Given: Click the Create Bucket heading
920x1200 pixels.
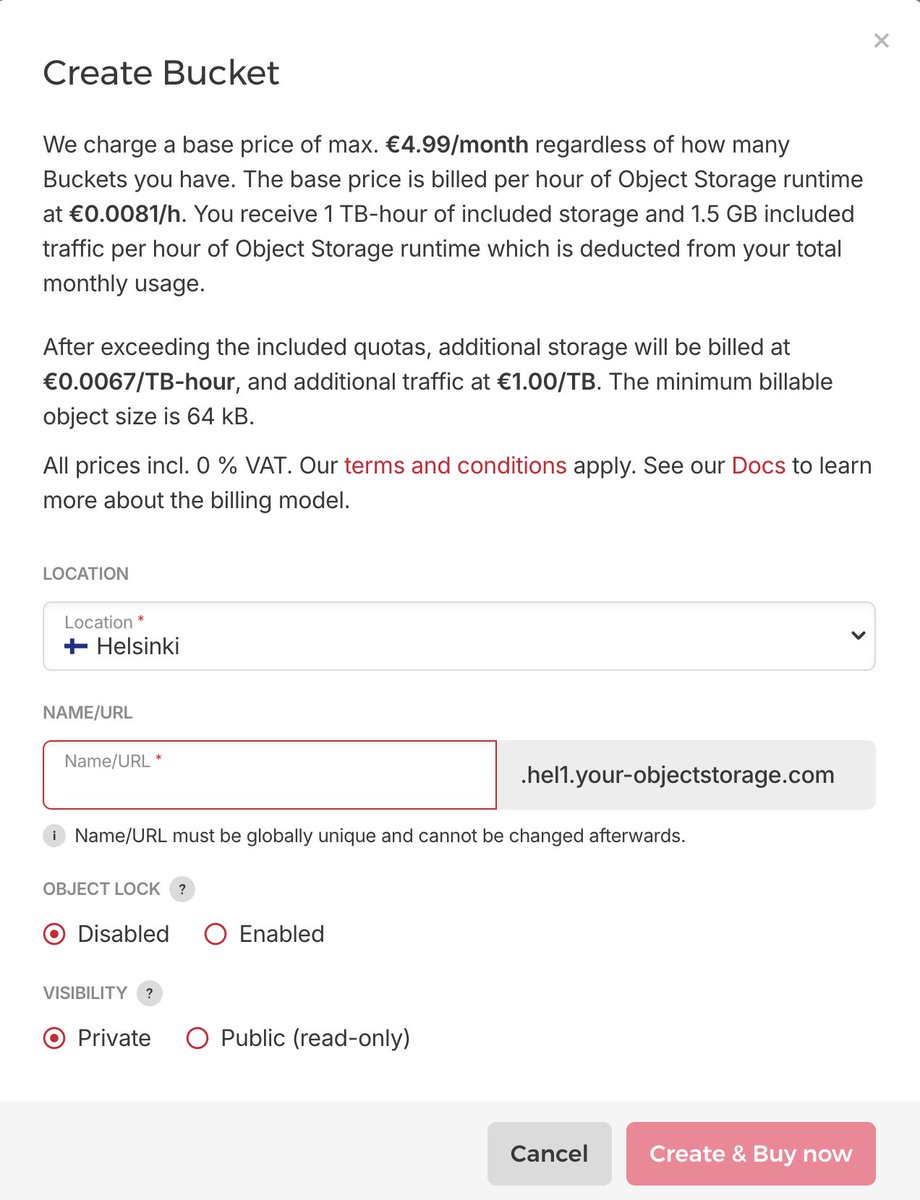Looking at the screenshot, I should point(161,73).
